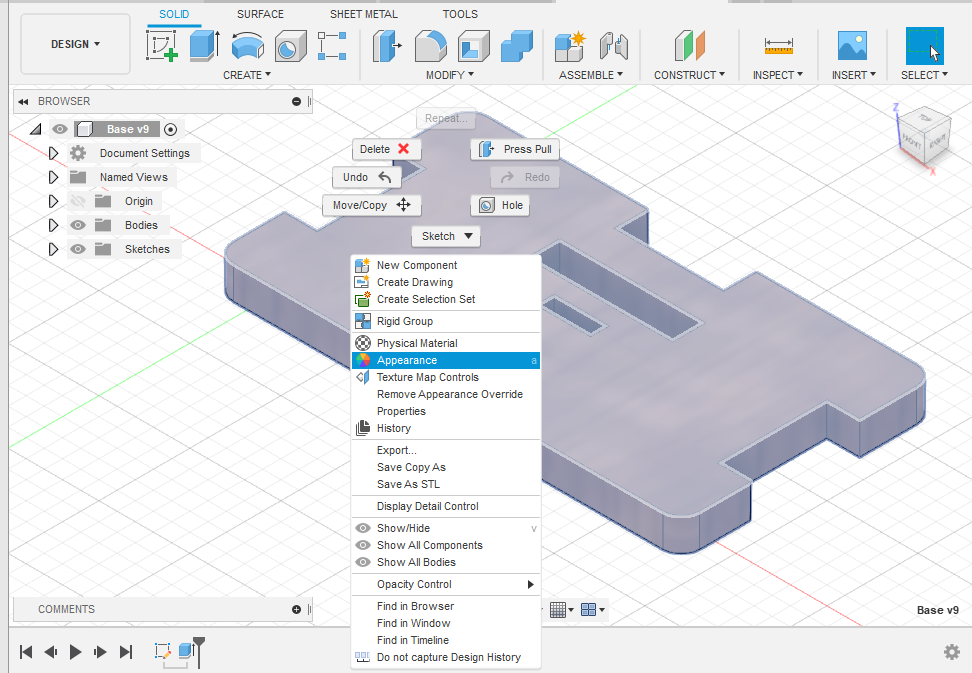Viewport: 972px width, 673px height.
Task: Open the Modify dropdown menu
Action: point(450,75)
